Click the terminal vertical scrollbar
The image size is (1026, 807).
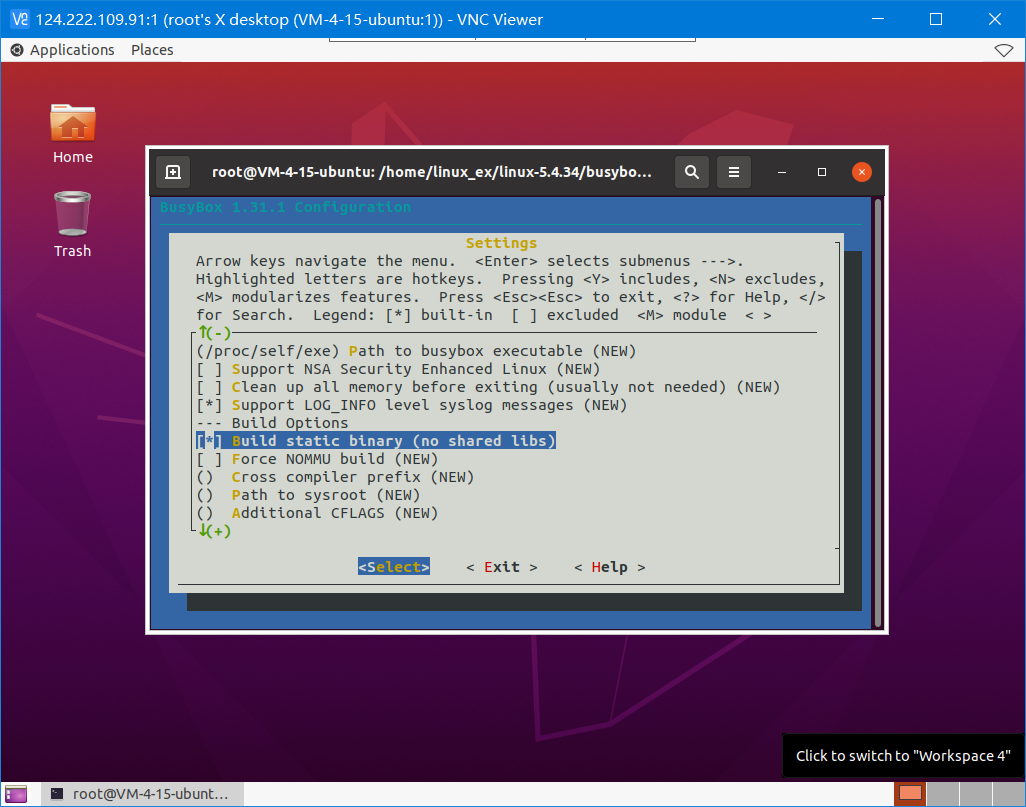point(878,412)
